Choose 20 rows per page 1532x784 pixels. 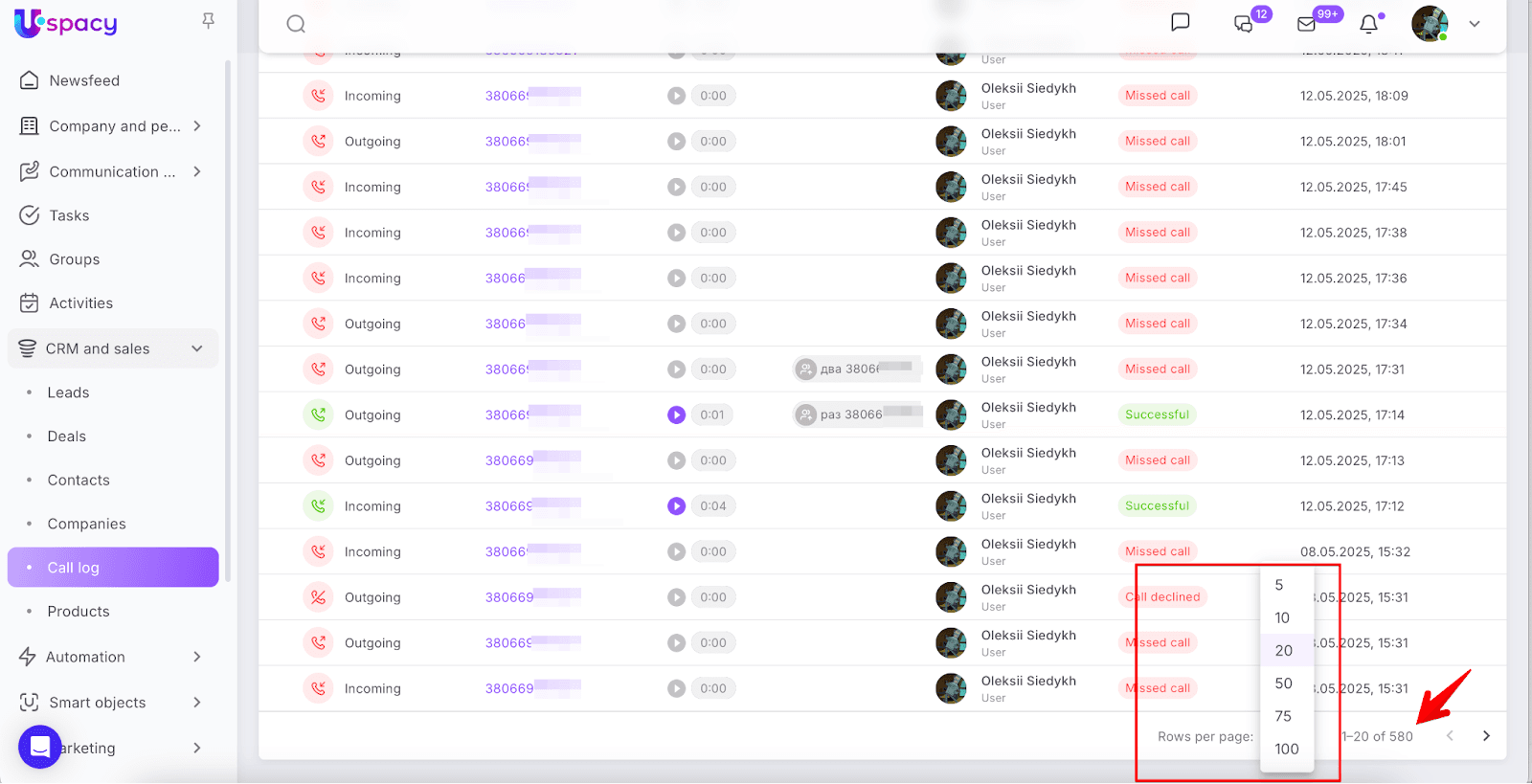pyautogui.click(x=1287, y=651)
